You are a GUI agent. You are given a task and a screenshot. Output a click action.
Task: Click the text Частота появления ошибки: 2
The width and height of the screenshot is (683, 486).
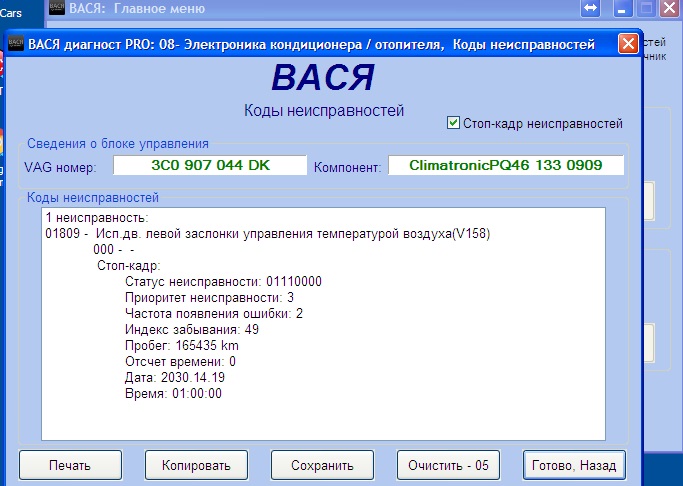(x=213, y=314)
